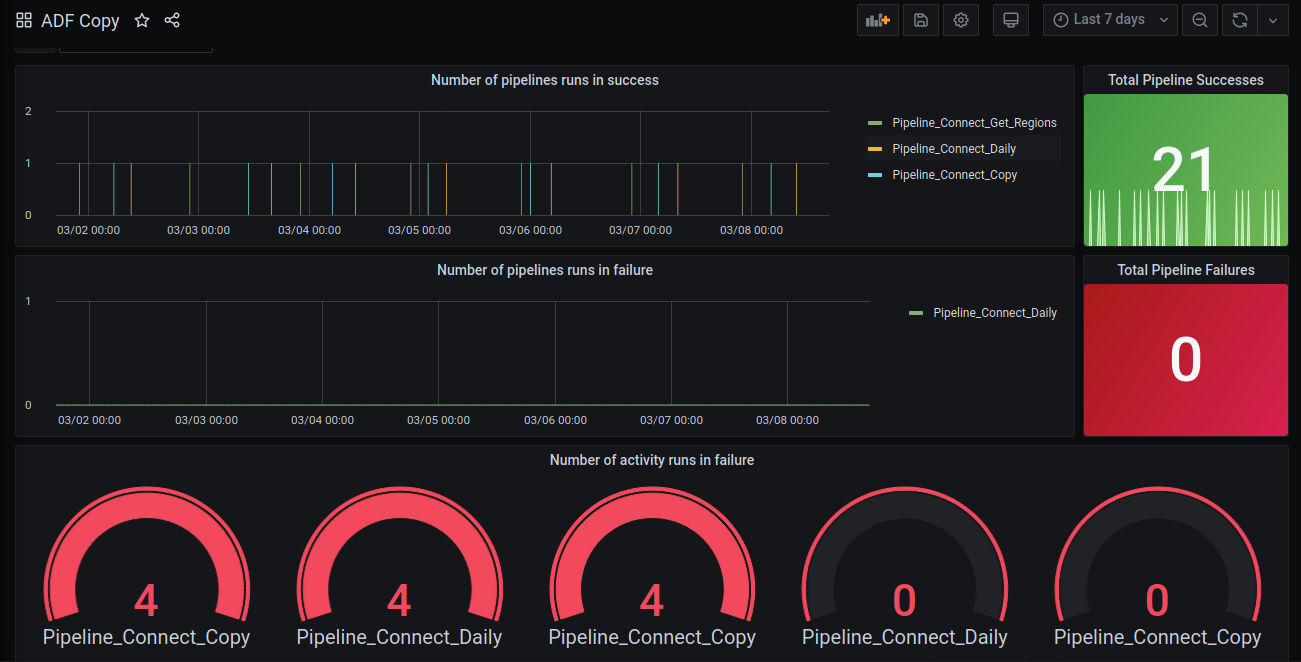Toggle Pipeline_Connect_Daily series in the success chart legend
This screenshot has height=662, width=1301.
coord(954,149)
